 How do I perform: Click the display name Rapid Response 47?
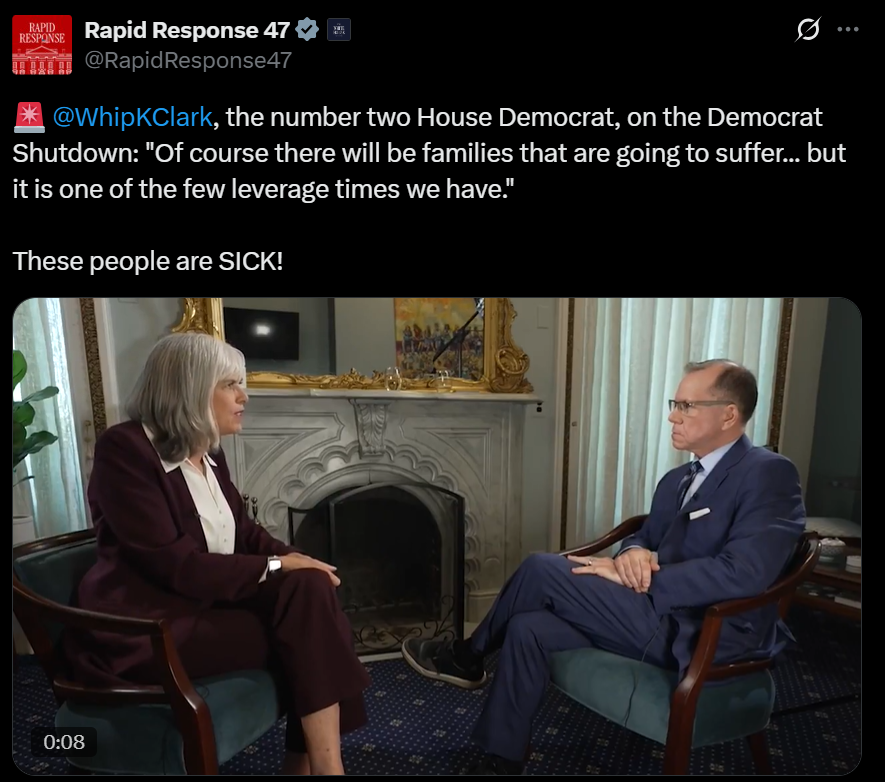(187, 30)
